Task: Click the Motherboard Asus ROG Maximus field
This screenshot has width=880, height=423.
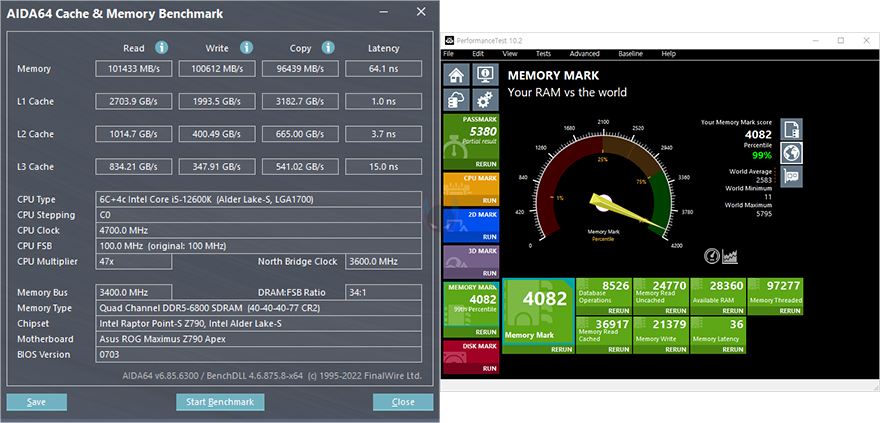Action: coord(259,339)
